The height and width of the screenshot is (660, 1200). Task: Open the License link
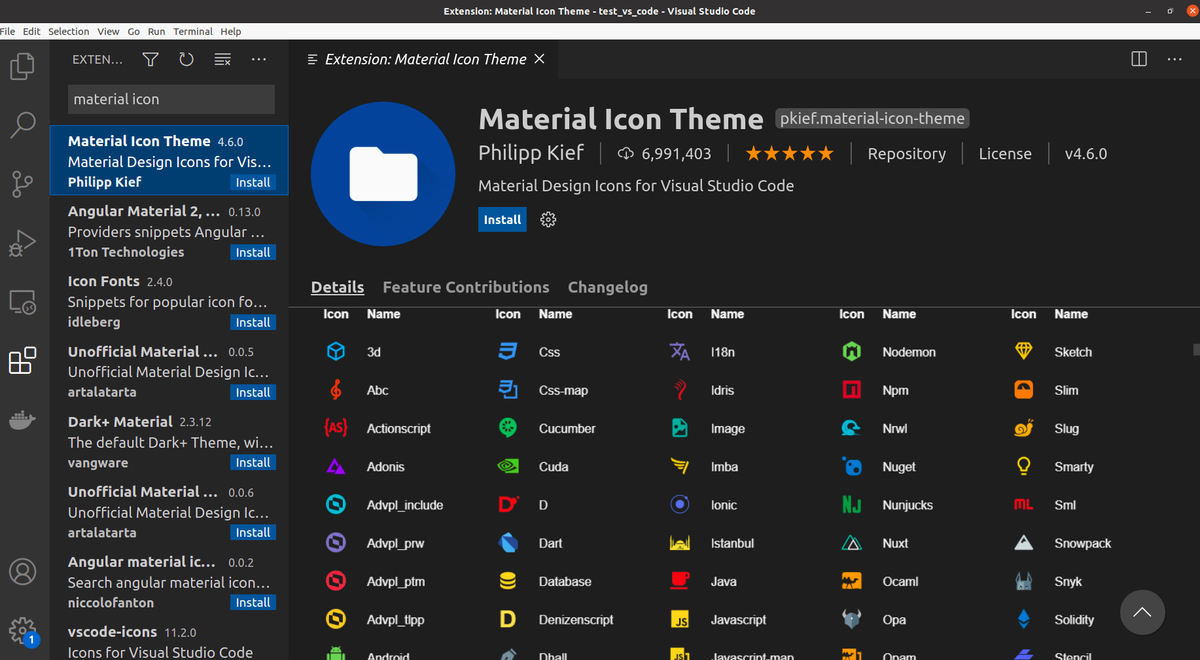(1005, 154)
